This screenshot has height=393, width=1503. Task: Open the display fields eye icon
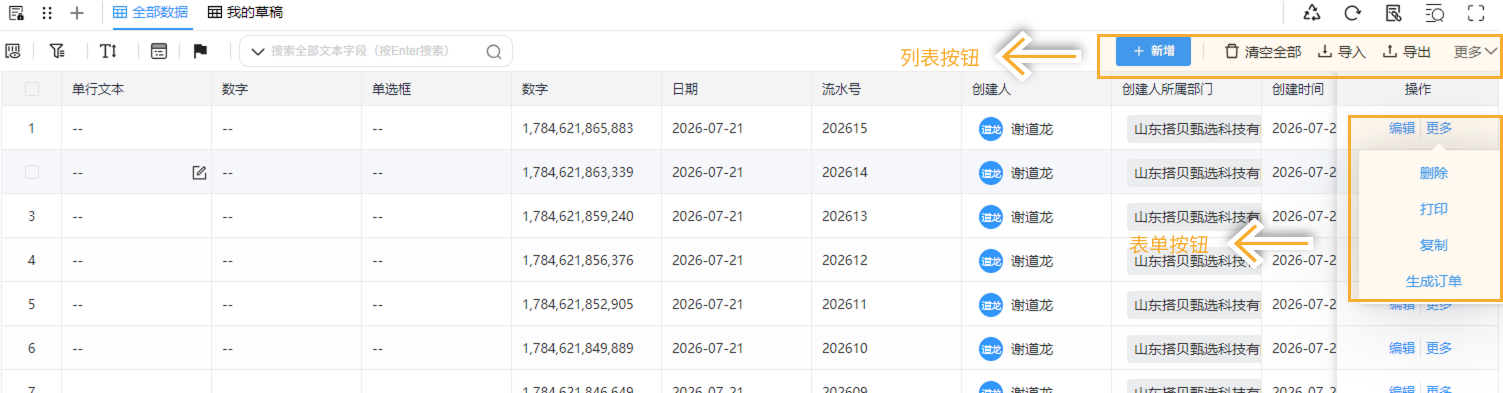click(x=13, y=51)
